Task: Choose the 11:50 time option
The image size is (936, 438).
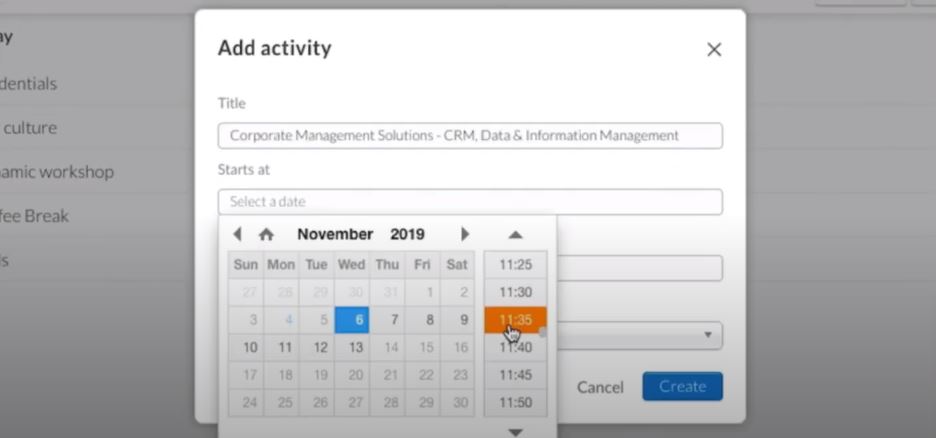Action: click(515, 402)
